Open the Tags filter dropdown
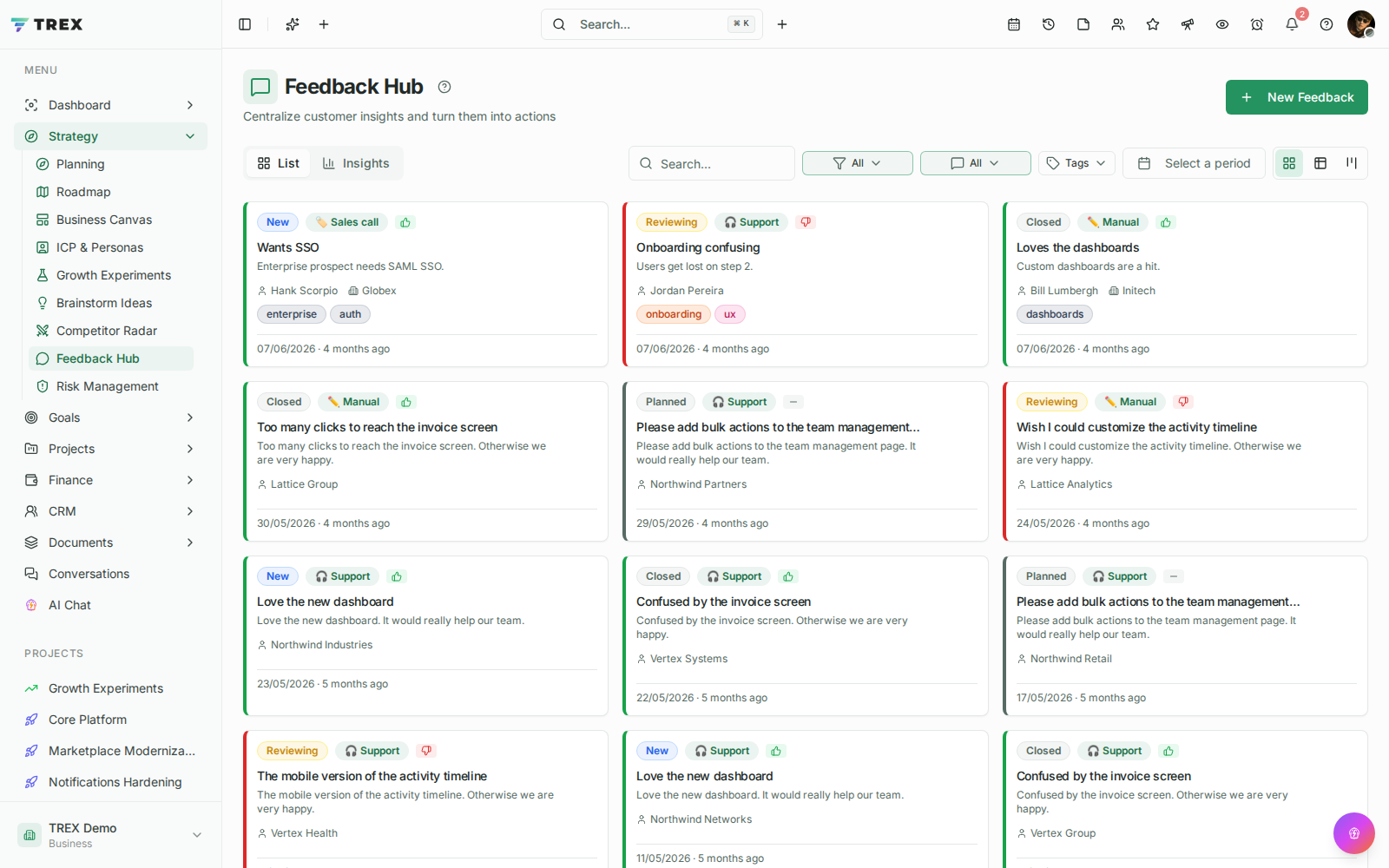The image size is (1389, 868). pos(1076,163)
